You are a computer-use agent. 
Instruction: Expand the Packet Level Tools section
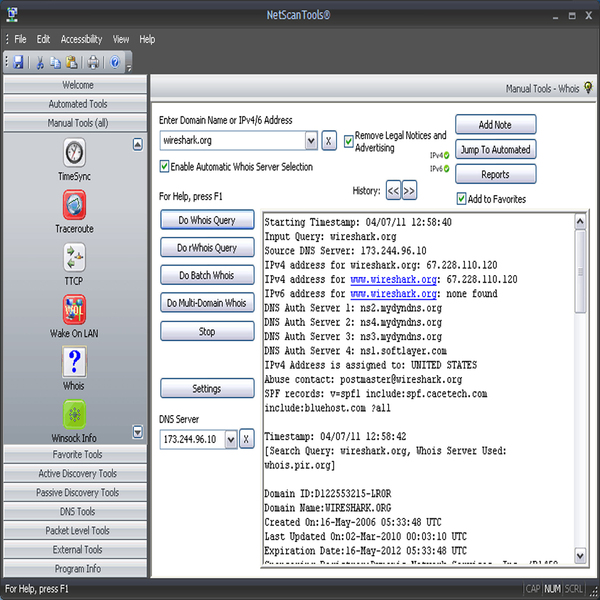click(75, 530)
